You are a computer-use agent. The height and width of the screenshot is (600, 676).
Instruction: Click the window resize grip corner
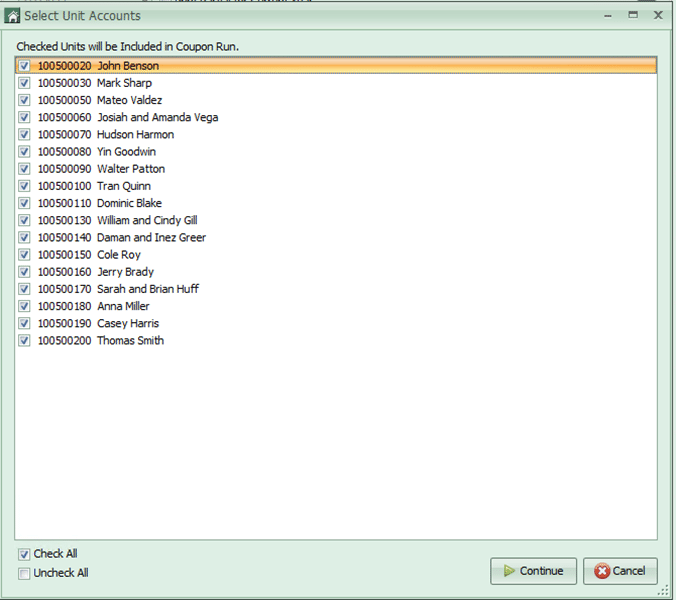(x=663, y=591)
